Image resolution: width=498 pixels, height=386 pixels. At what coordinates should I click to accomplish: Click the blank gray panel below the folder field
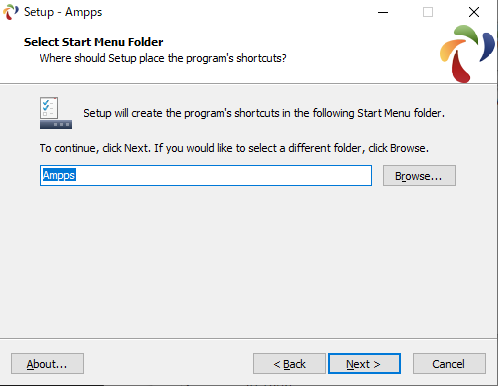[x=248, y=262]
